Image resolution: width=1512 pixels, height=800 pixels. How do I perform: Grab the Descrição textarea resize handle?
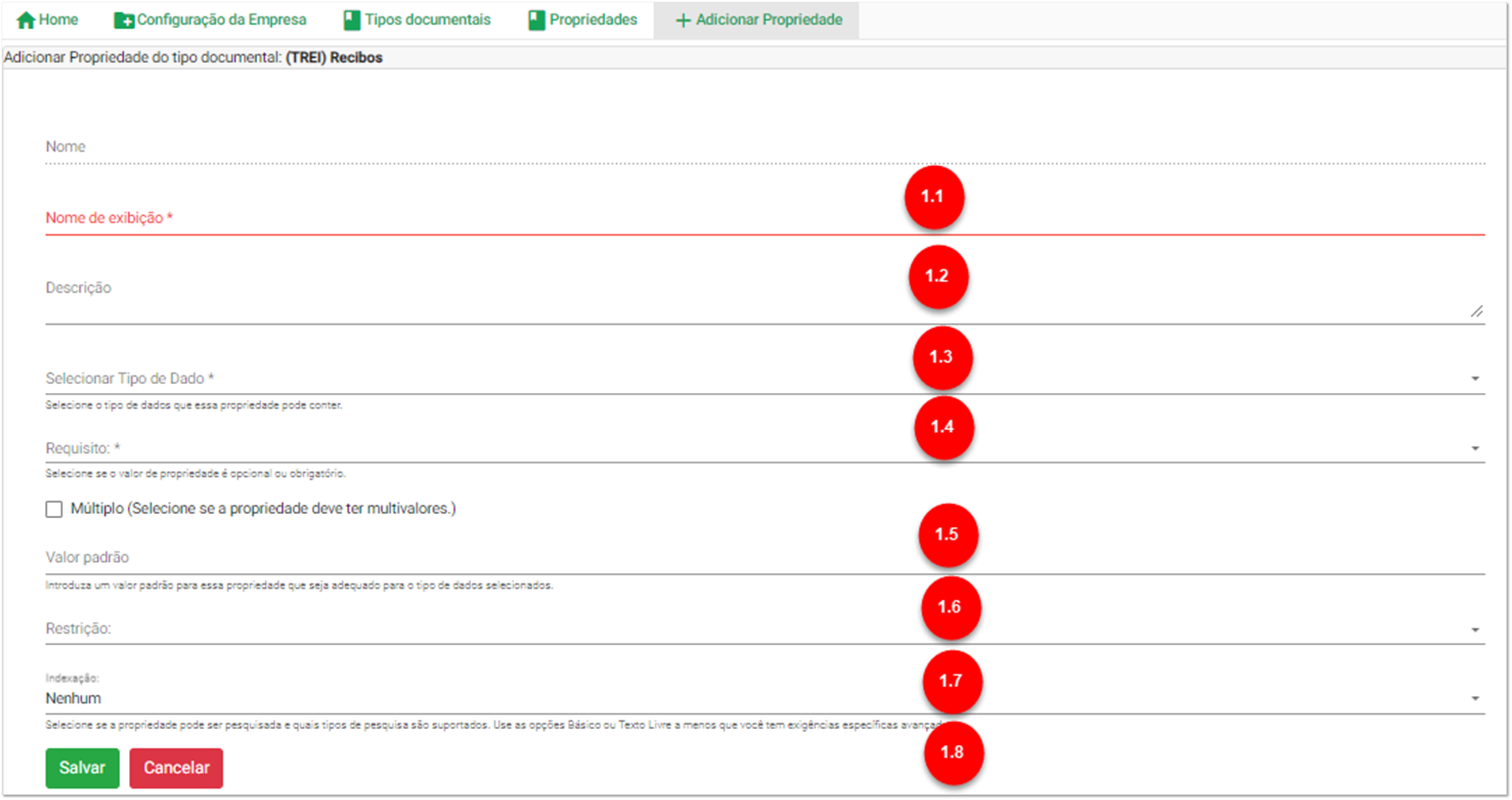pos(1476,312)
